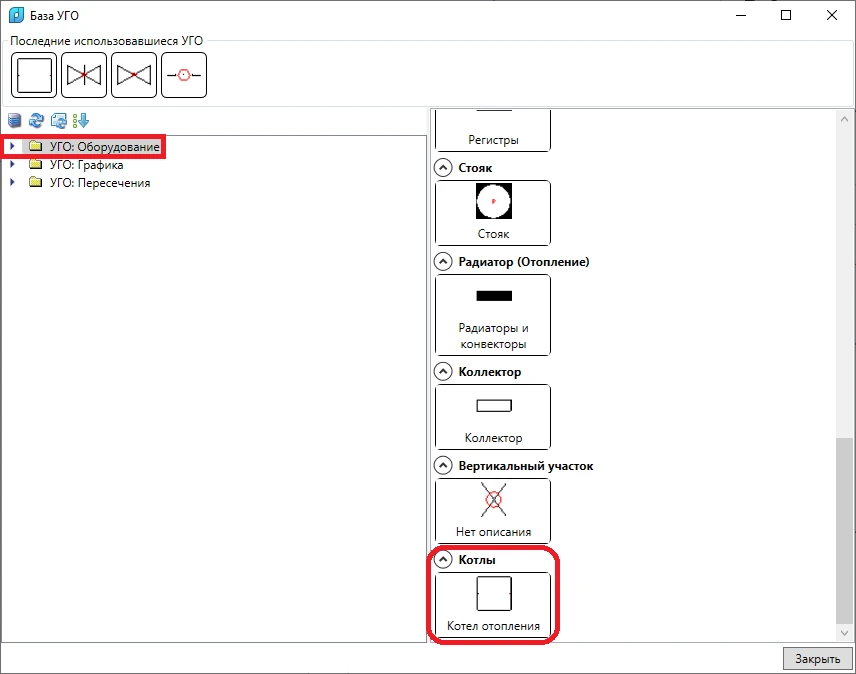This screenshot has height=674, width=856.
Task: Collapse the Радиатор (Отопление) section
Action: (444, 262)
